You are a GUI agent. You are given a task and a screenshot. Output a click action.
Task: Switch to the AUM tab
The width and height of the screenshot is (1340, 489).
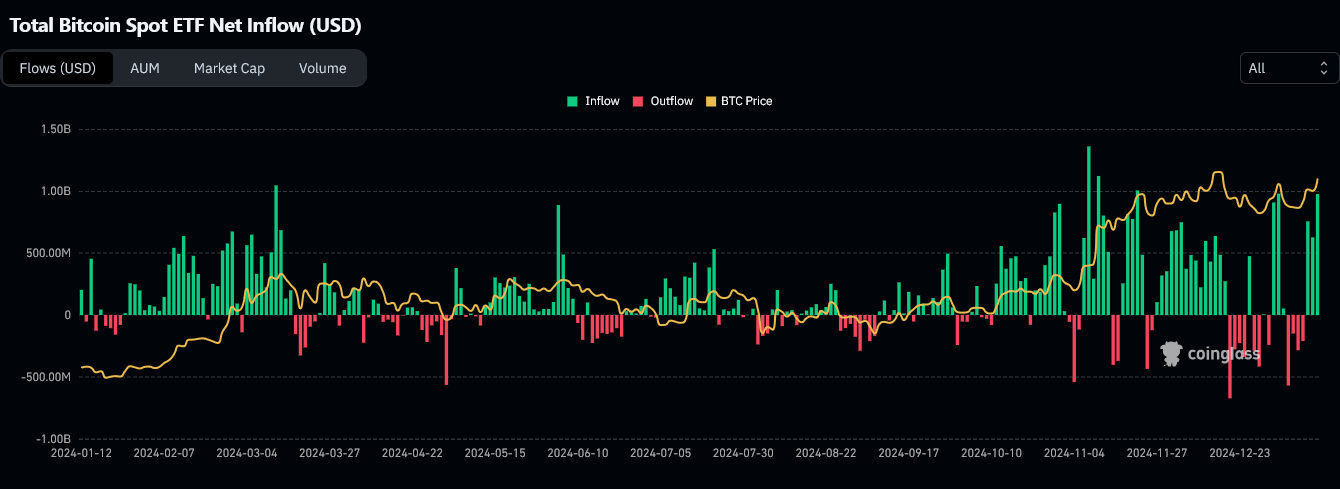tap(145, 68)
